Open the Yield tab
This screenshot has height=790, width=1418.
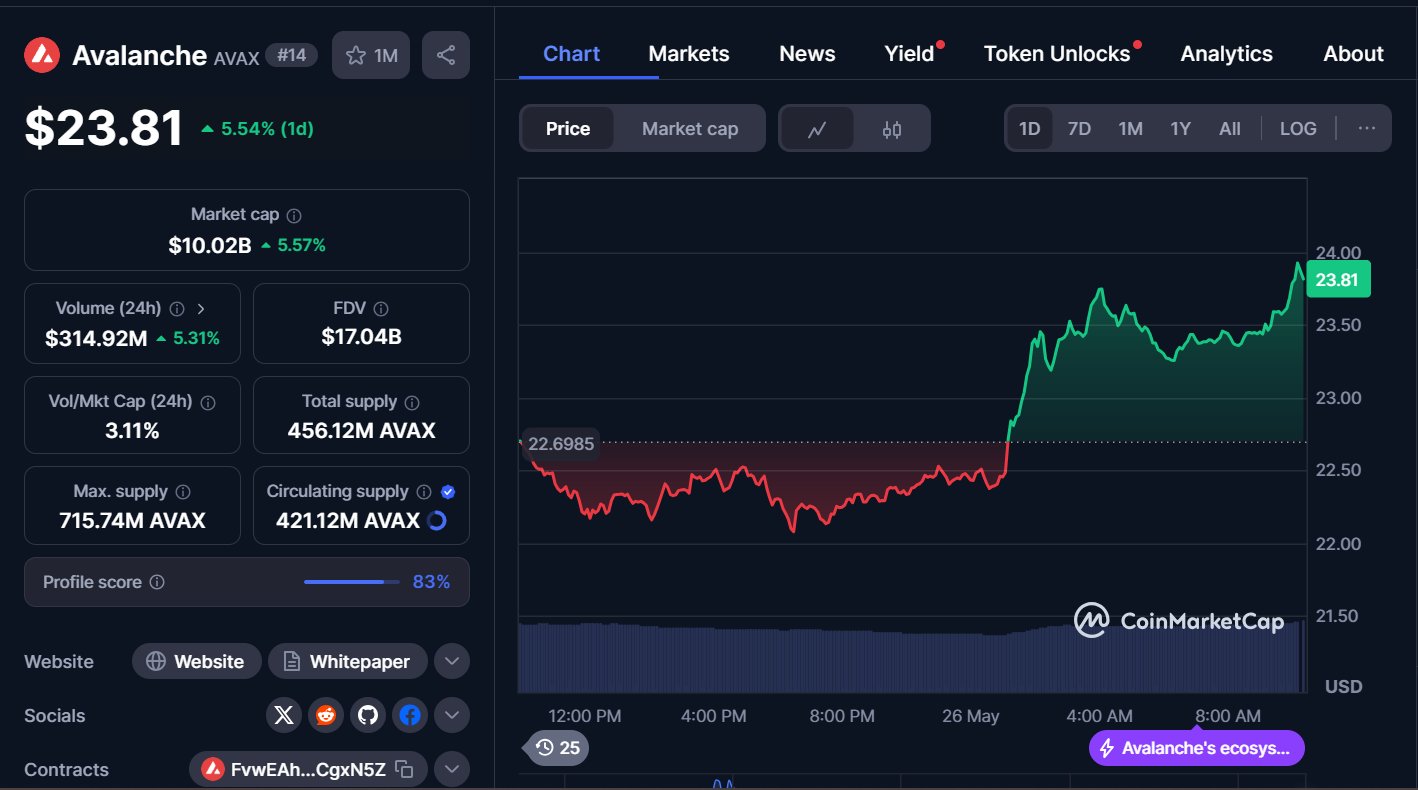click(909, 54)
